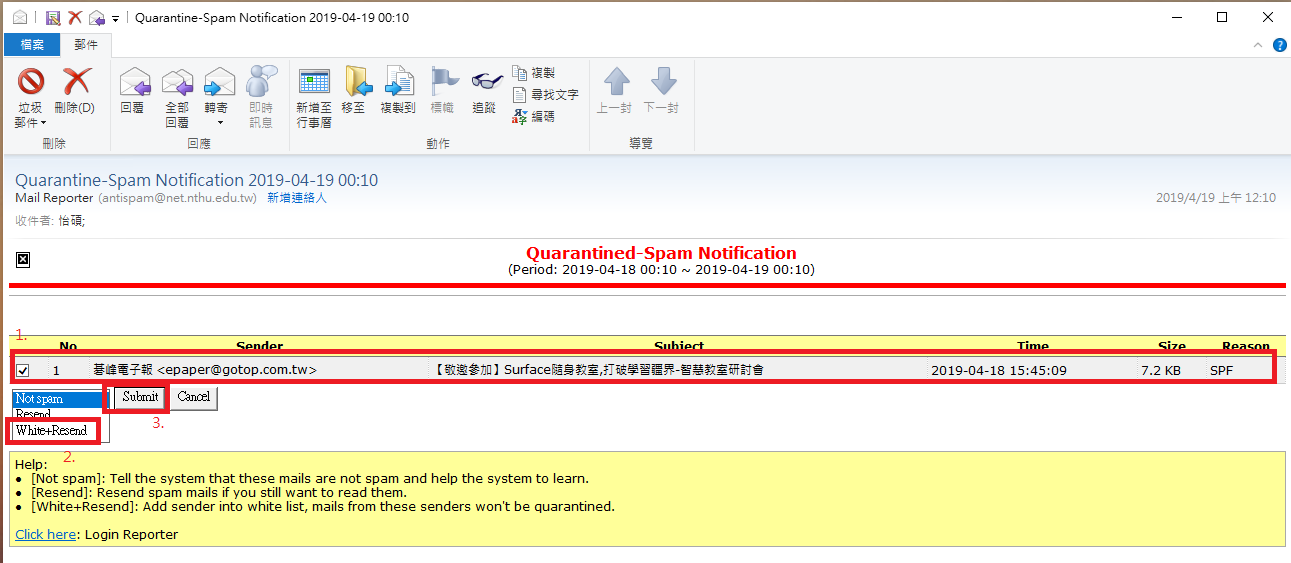Click 新增連絡人 add contact link

click(297, 198)
